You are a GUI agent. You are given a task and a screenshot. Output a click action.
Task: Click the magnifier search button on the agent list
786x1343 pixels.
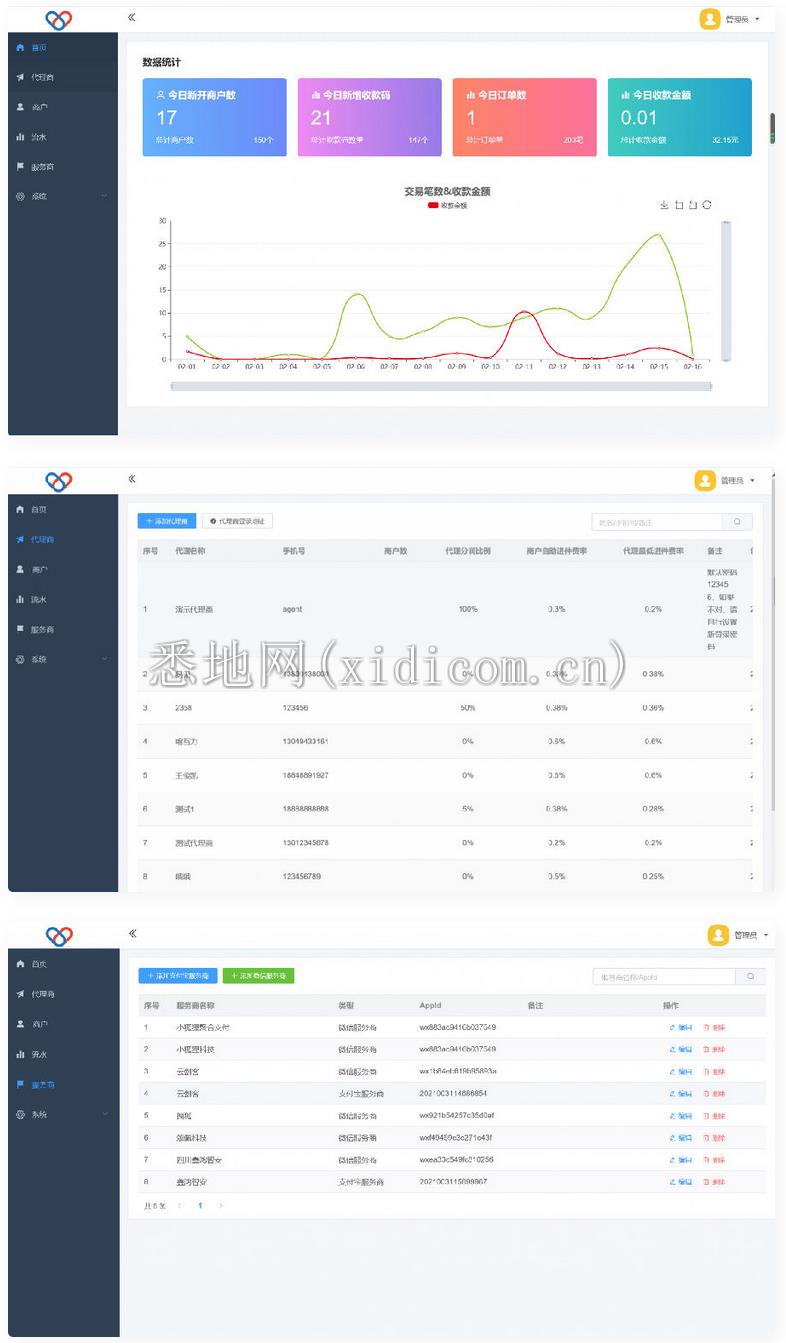[x=738, y=522]
